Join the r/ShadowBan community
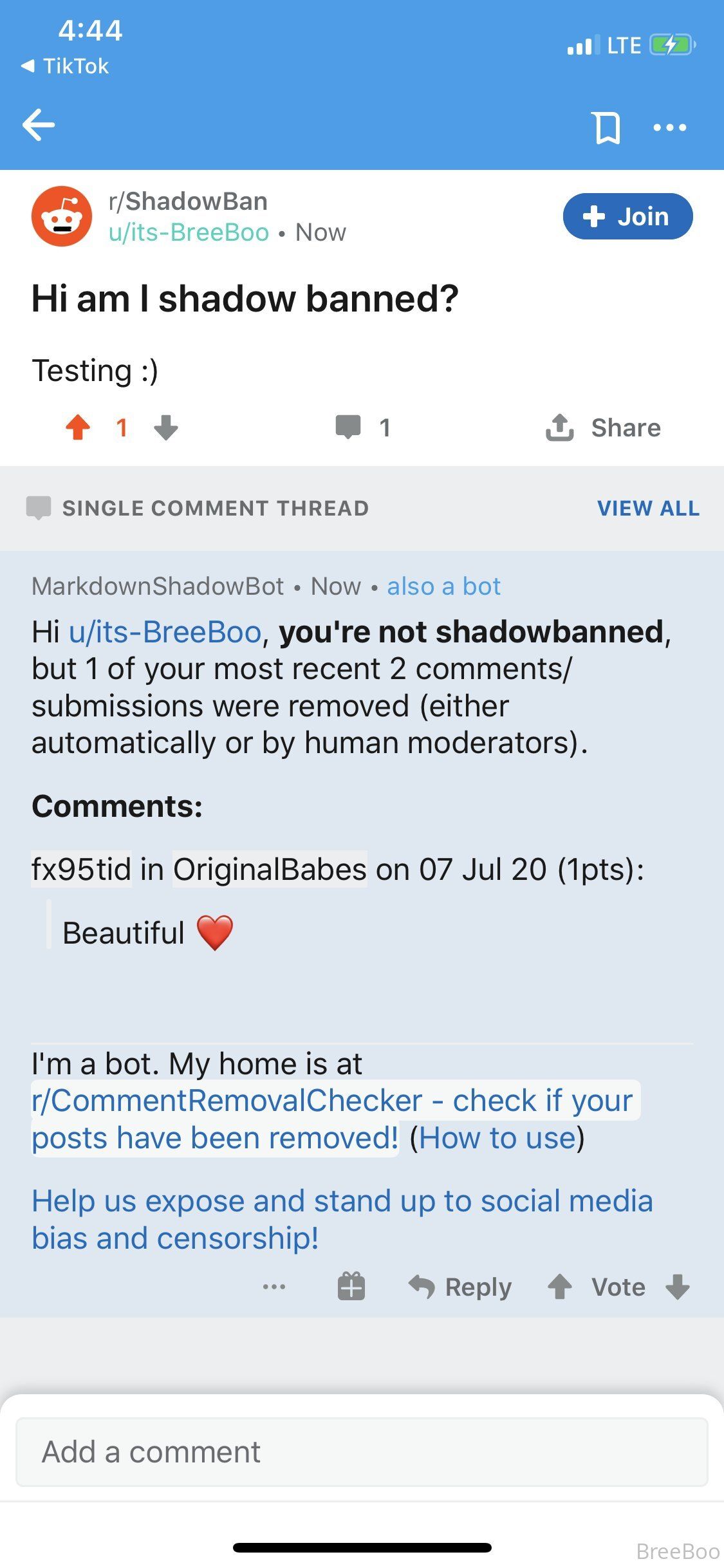The image size is (724, 1568). click(627, 216)
